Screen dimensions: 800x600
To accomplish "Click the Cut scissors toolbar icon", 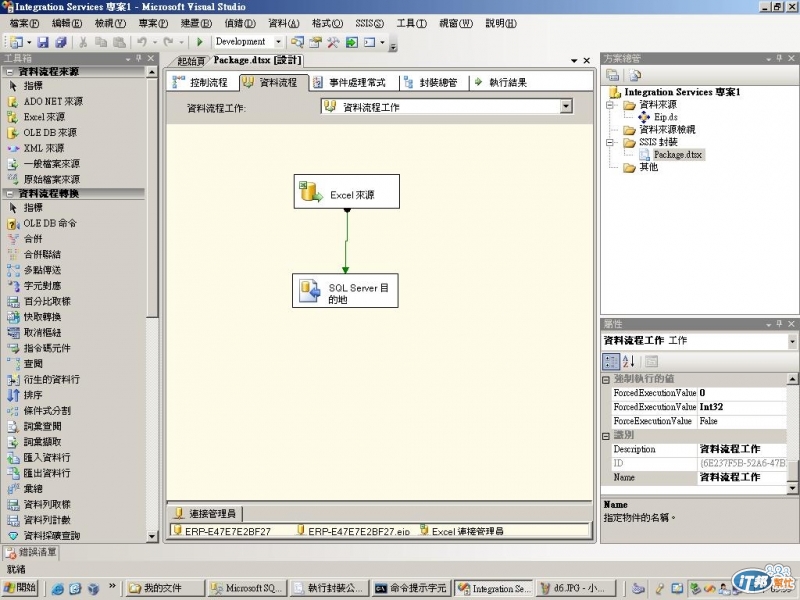I will (83, 42).
